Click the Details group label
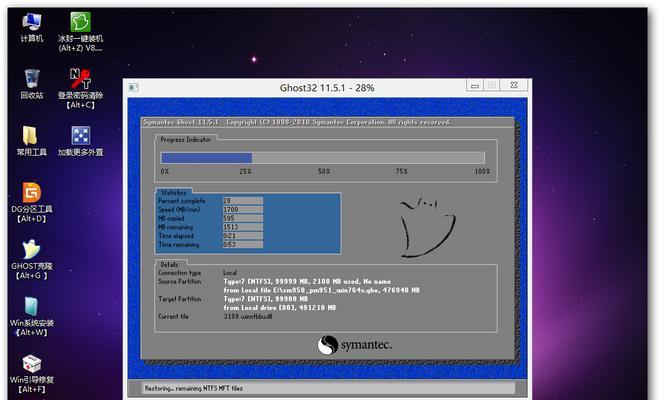Image resolution: width=660 pixels, height=400 pixels. [169, 264]
